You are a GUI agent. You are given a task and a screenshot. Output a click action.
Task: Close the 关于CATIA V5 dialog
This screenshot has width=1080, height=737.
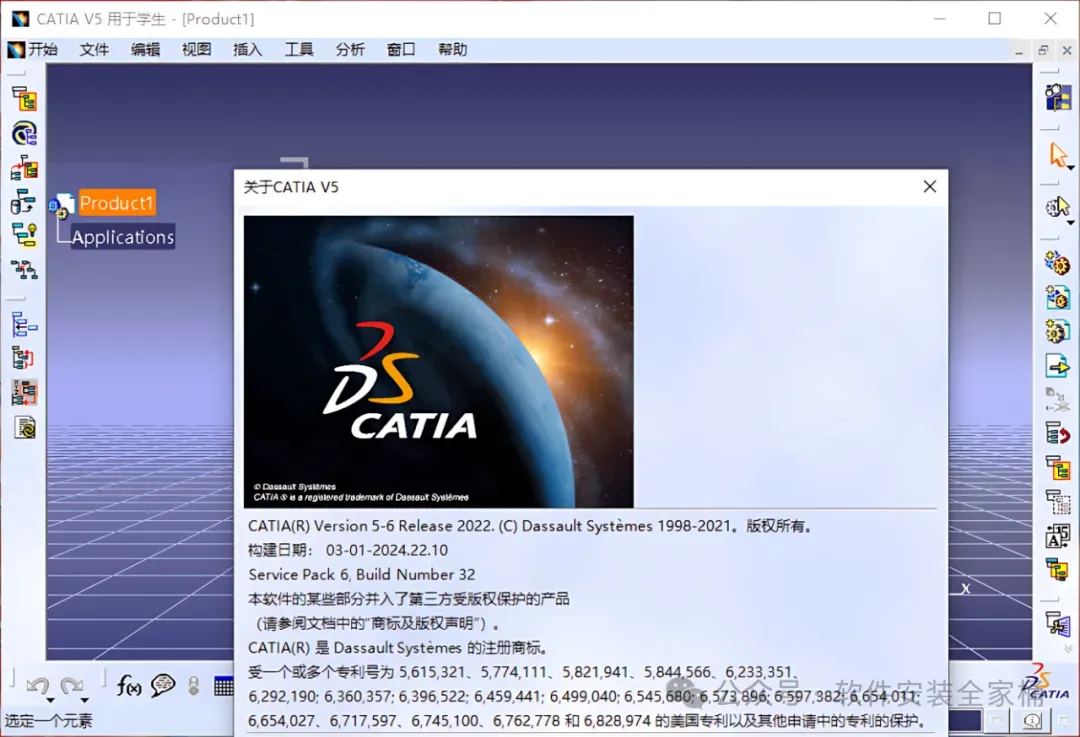pyautogui.click(x=930, y=187)
